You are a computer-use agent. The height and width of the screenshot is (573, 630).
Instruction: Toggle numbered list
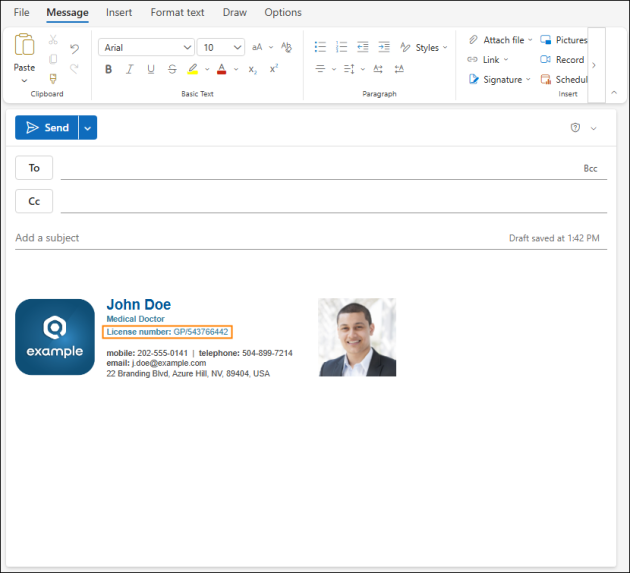tap(341, 47)
